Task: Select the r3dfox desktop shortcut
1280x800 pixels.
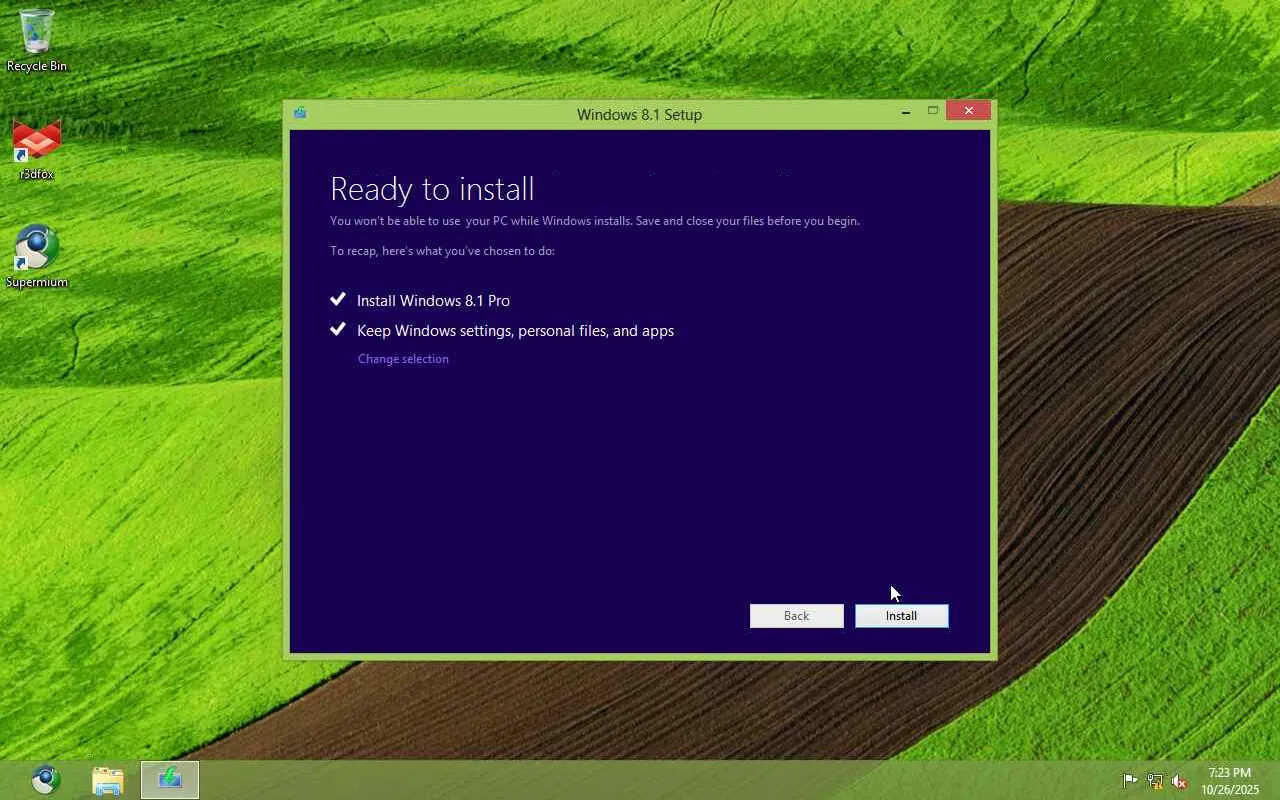Action: point(37,149)
